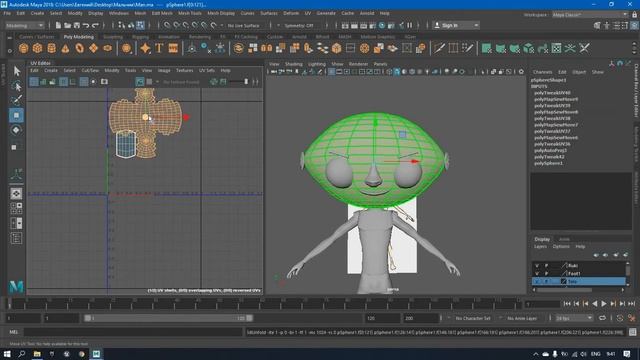Viewport: 640px width, 360px height.
Task: Toggle visibility V of Foot1 layer
Action: pos(537,273)
